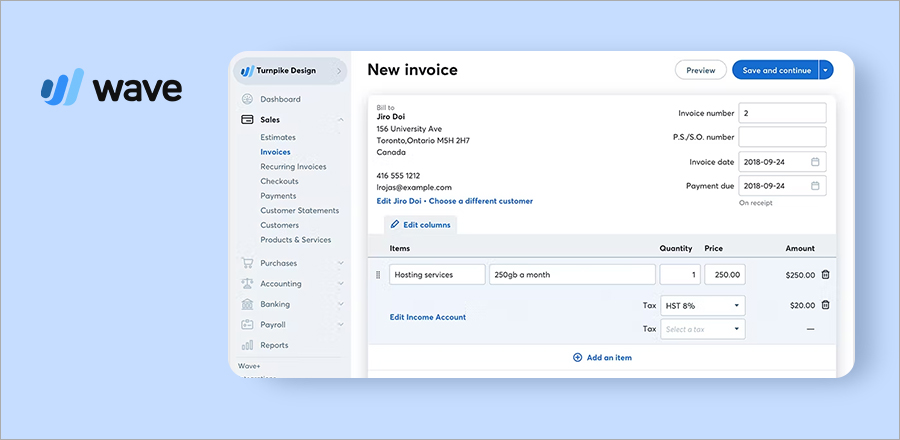Click the Dashboard label in sidebar

tap(280, 99)
